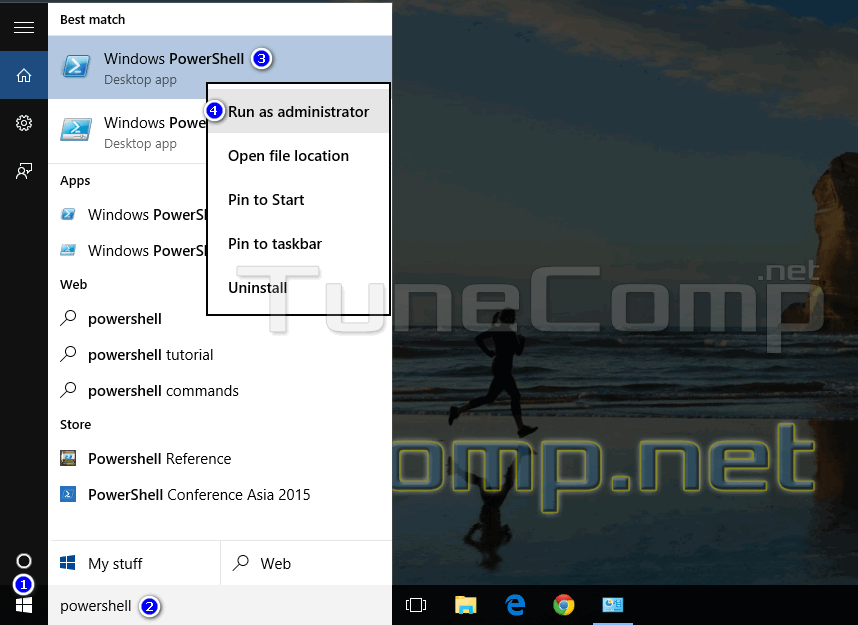Switch to Web search results button
858x625 pixels.
(306, 563)
